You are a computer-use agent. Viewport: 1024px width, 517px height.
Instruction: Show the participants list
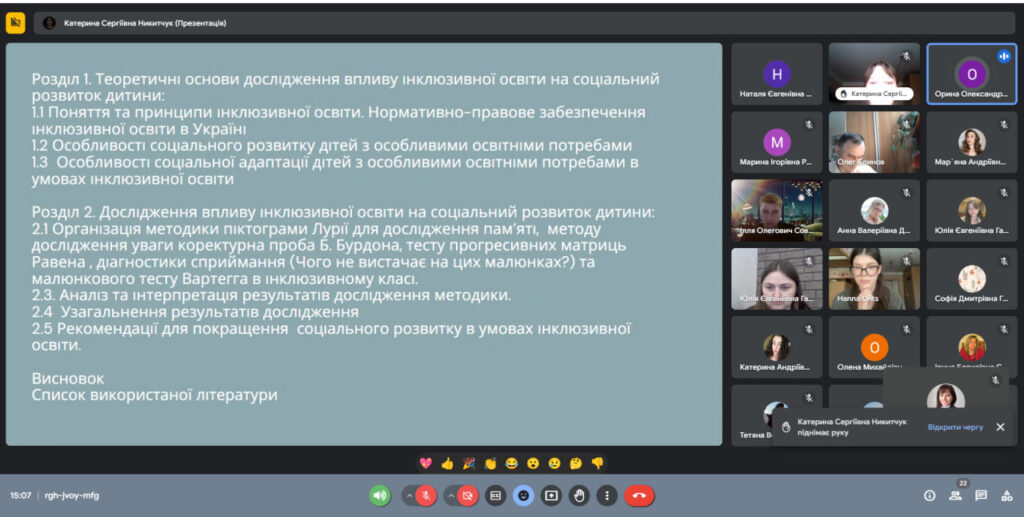coord(955,495)
